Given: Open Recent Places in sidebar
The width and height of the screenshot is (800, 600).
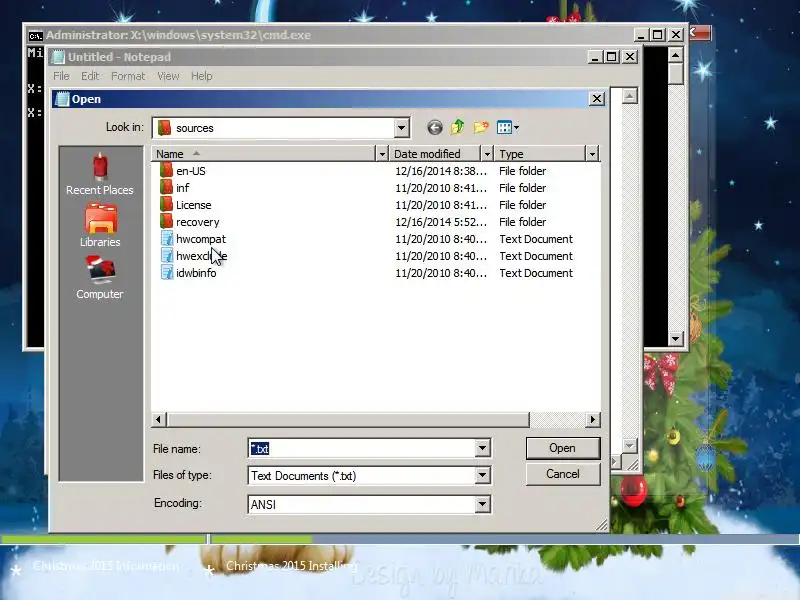Looking at the screenshot, I should 100,174.
